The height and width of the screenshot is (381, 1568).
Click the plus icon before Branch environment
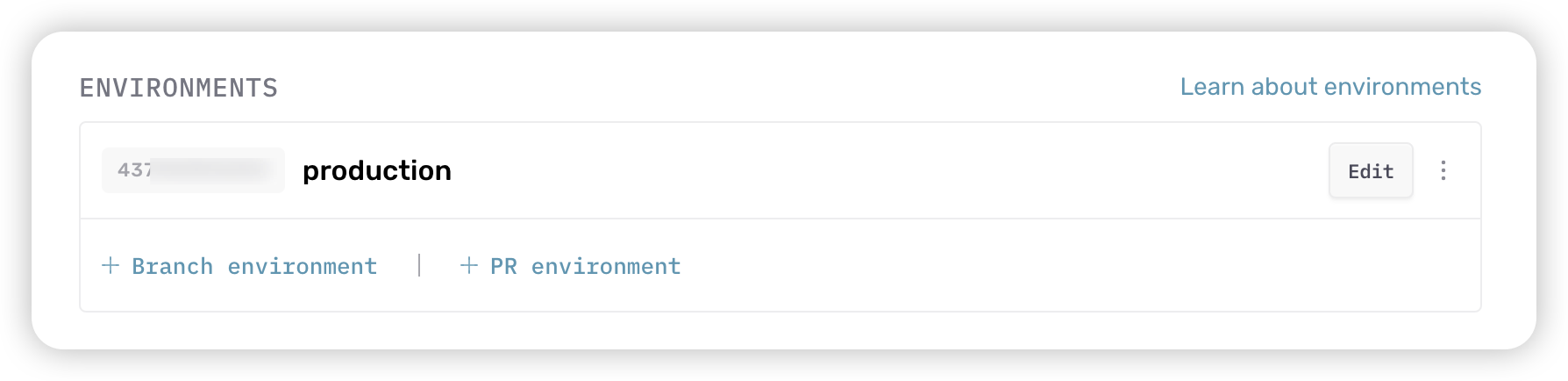[x=110, y=265]
